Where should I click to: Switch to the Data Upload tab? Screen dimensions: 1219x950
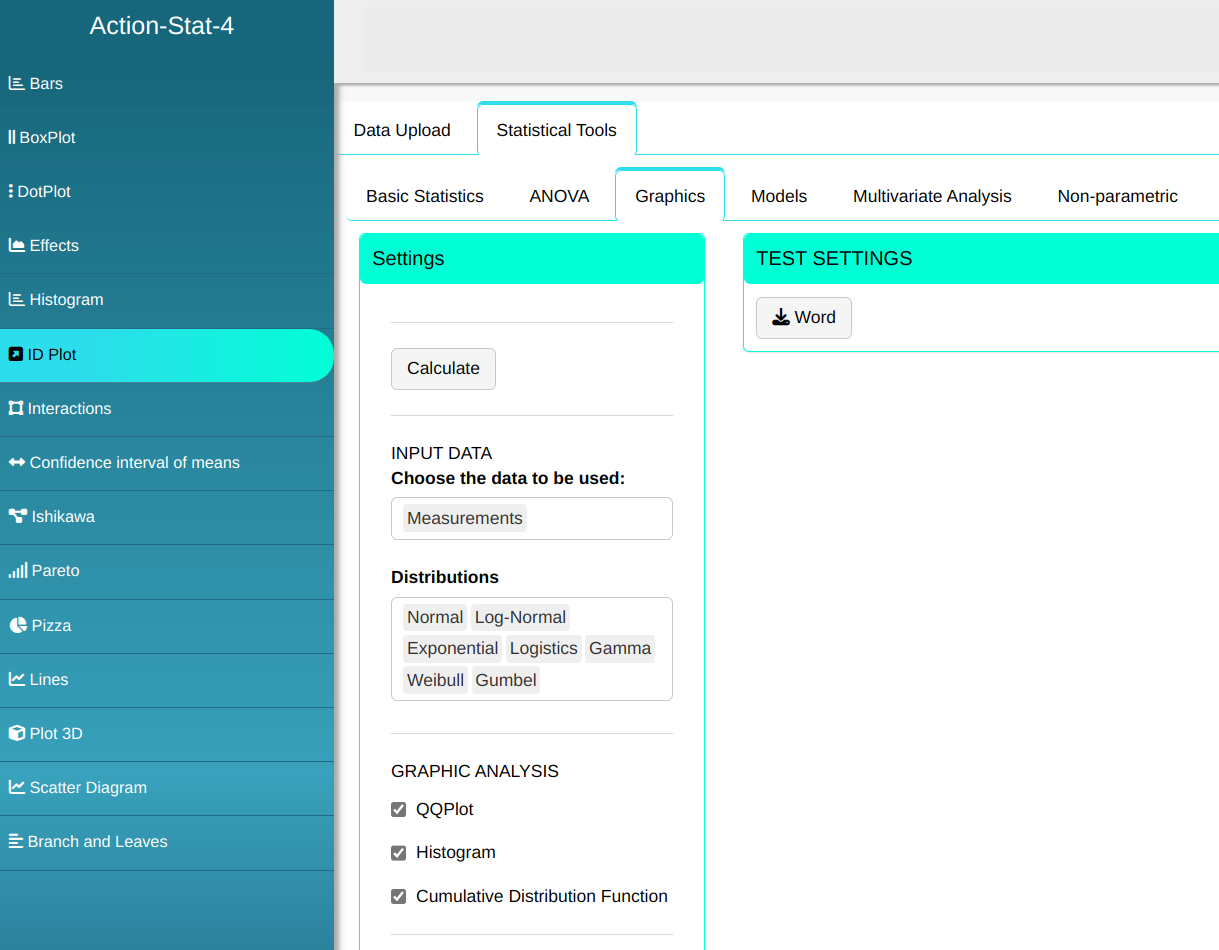point(402,131)
